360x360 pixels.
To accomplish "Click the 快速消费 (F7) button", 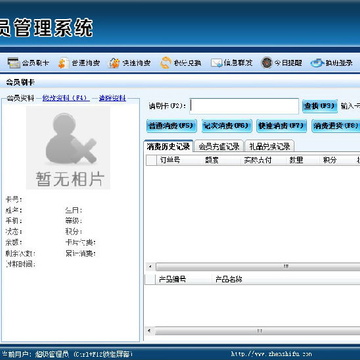I will (282, 126).
